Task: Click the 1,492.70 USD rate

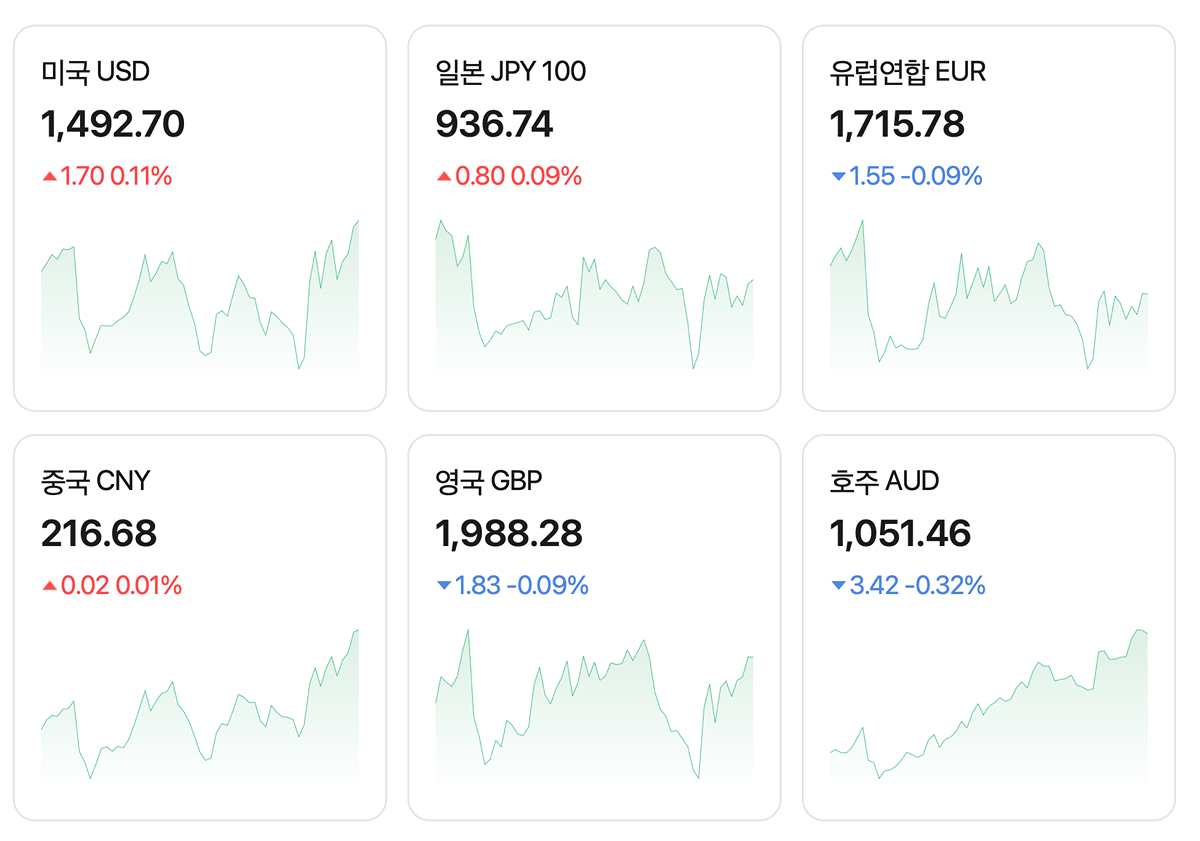Action: point(113,124)
